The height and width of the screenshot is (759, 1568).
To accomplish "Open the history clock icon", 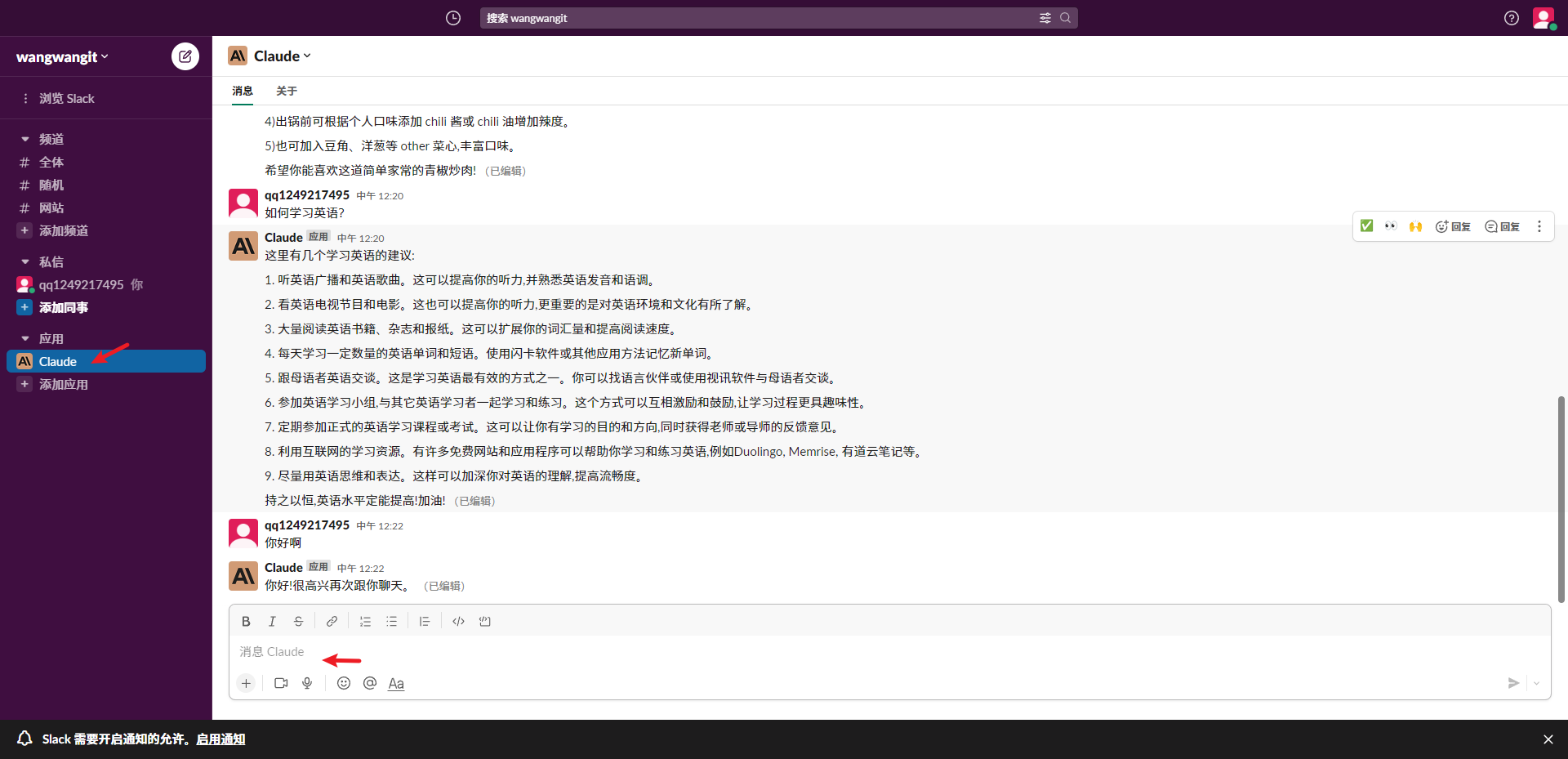I will pos(453,18).
